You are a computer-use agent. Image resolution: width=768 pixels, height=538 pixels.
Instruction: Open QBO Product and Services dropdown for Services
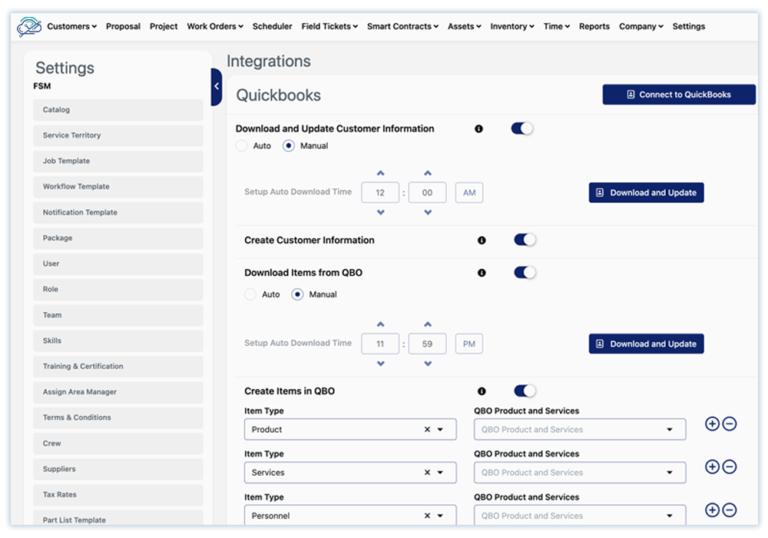click(580, 473)
